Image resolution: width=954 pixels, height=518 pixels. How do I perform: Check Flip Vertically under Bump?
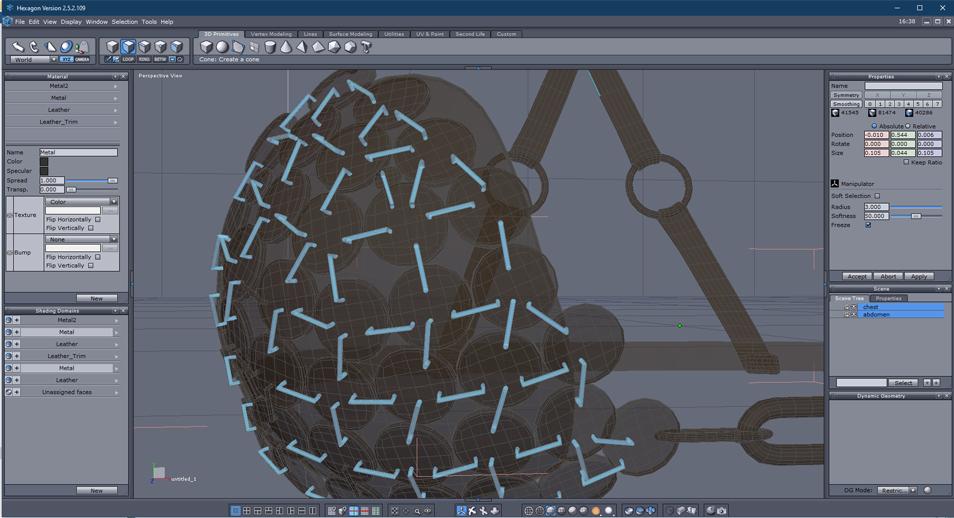tap(91, 265)
